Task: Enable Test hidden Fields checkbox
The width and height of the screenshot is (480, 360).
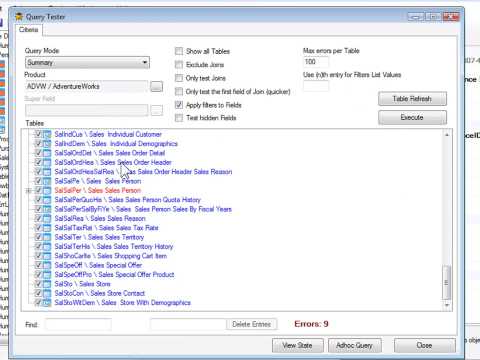Action: click(x=179, y=118)
